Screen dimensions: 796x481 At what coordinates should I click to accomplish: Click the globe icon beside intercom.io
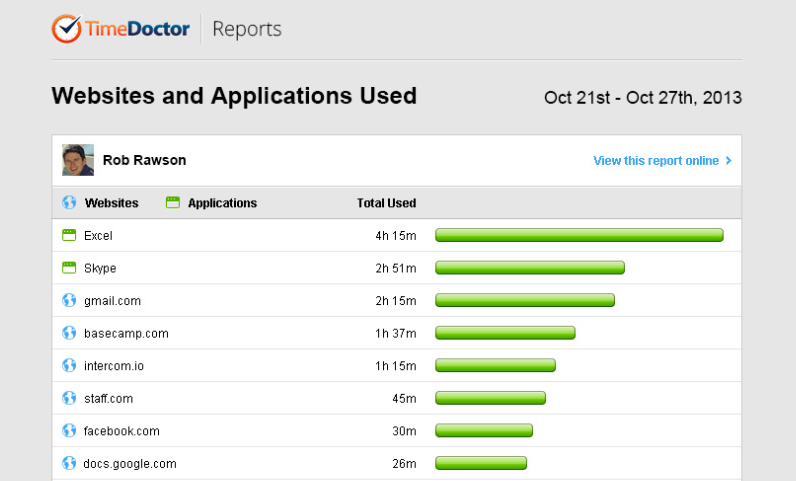coord(69,365)
